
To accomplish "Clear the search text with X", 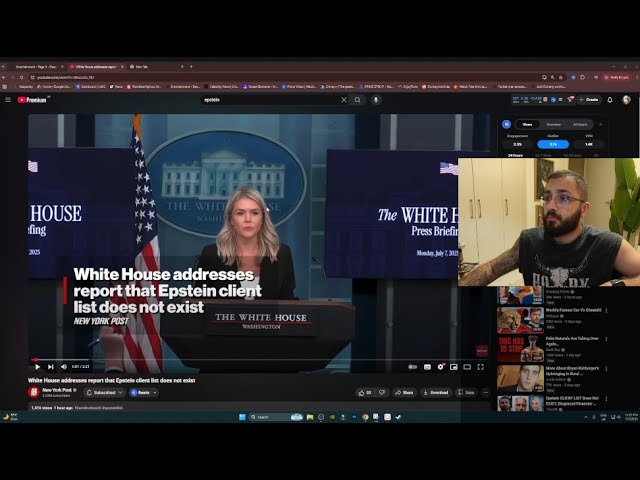I will [344, 100].
